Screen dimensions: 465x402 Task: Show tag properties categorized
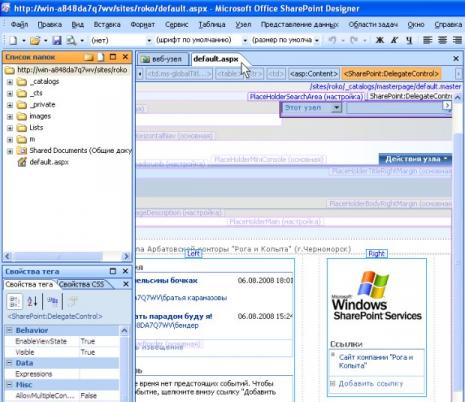pyautogui.click(x=15, y=301)
